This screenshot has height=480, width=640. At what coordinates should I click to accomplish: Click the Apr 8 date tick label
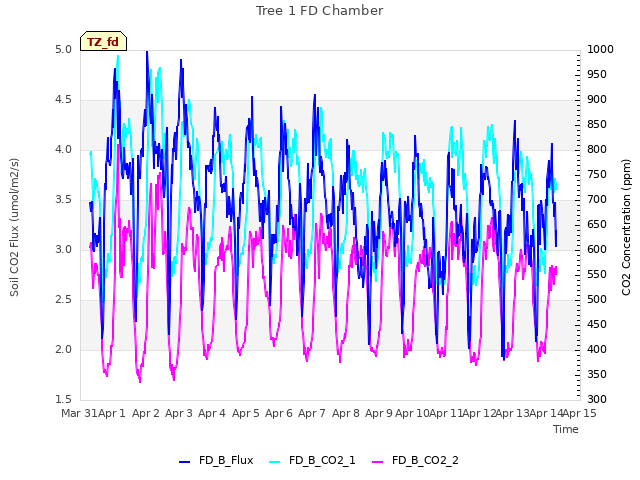(x=346, y=413)
